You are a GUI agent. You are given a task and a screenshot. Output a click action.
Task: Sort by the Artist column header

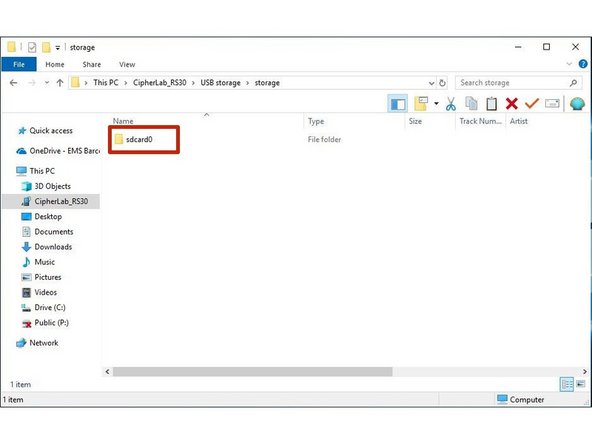coord(519,121)
